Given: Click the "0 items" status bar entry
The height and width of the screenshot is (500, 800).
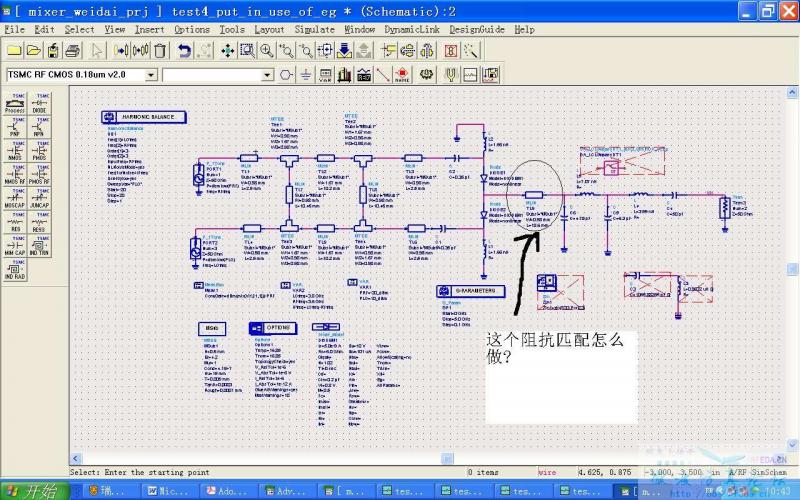Looking at the screenshot, I should click(x=483, y=472).
